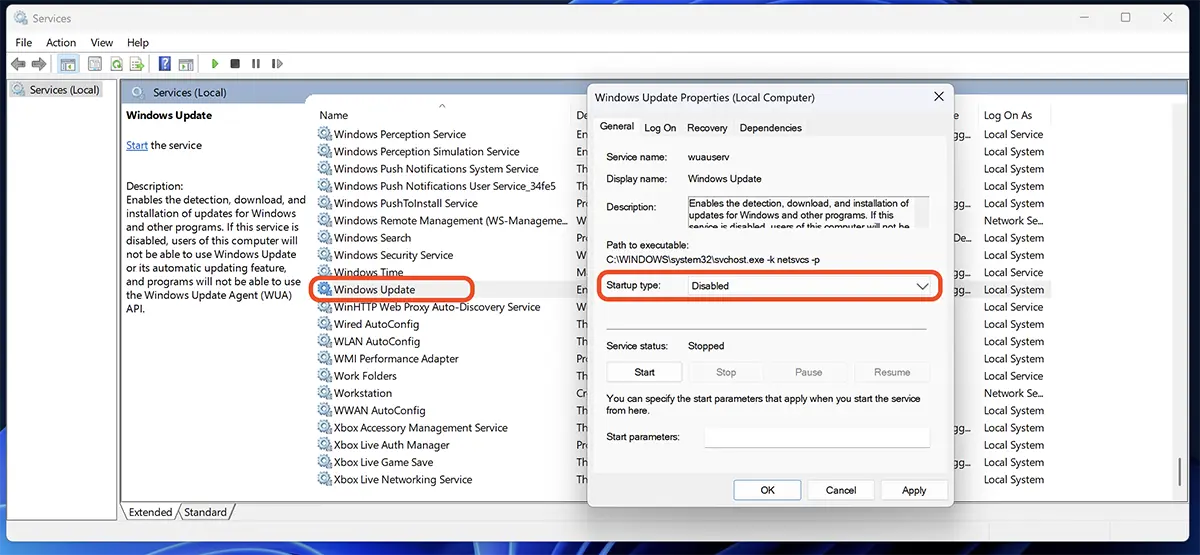Switch to the Dependencies tab
This screenshot has width=1200, height=555.
[x=771, y=128]
